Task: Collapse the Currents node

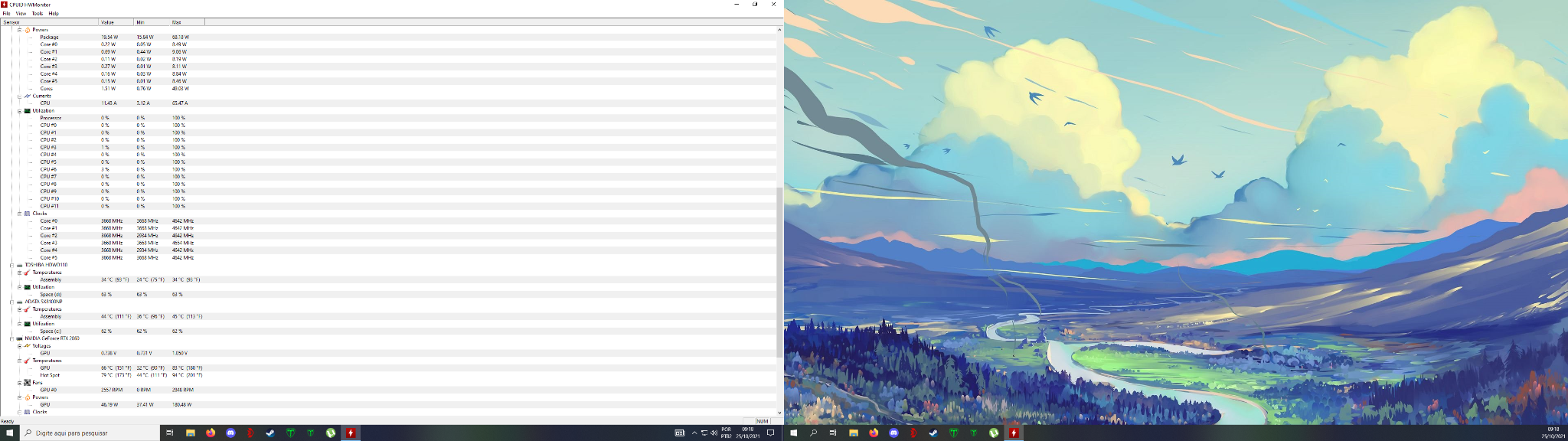Action: click(20, 96)
